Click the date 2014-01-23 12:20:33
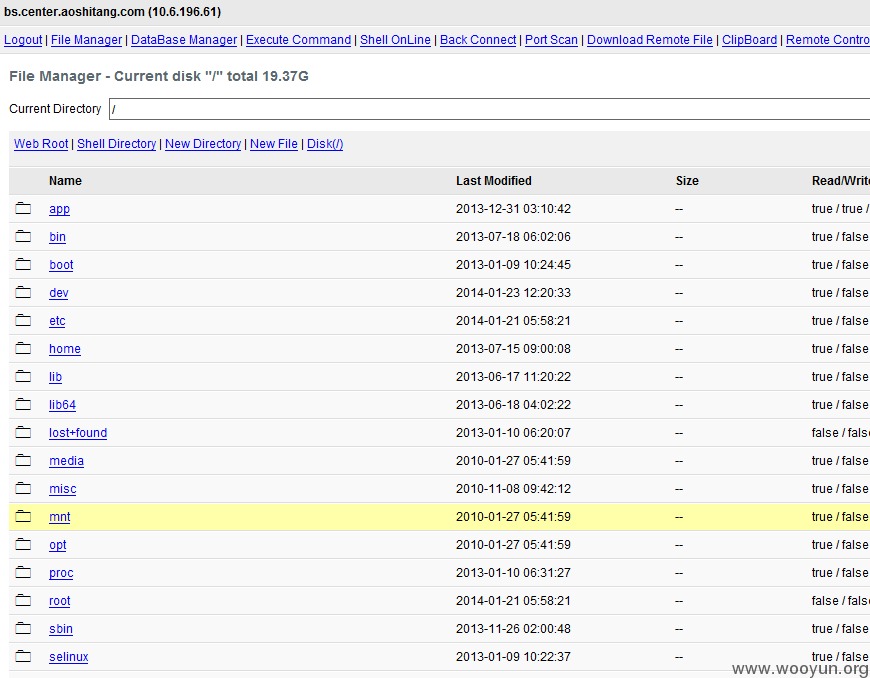This screenshot has height=678, width=870. pyautogui.click(x=513, y=293)
